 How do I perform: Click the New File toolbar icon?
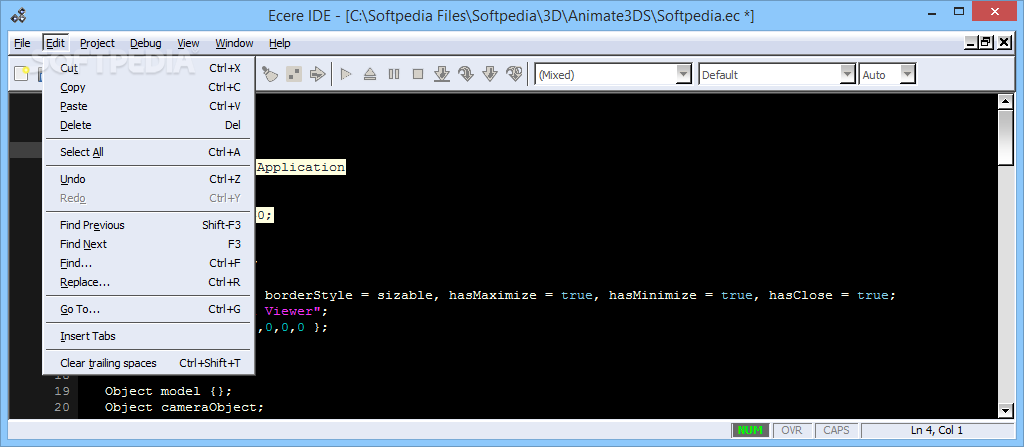(x=22, y=74)
